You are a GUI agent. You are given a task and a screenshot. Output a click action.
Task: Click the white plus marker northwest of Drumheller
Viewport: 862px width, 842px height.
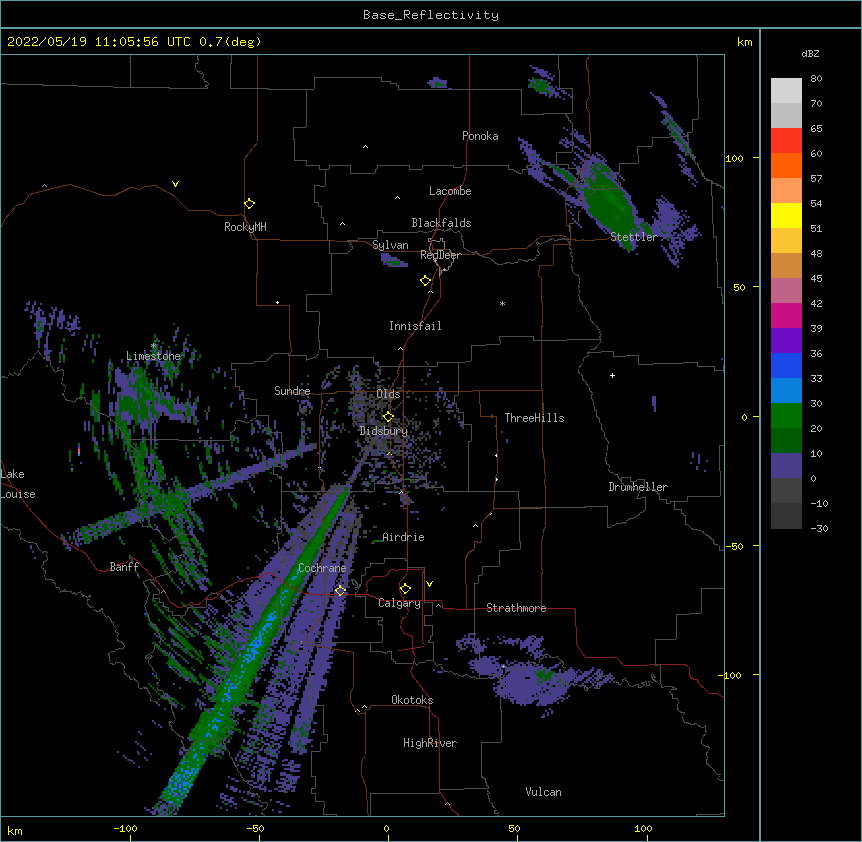pyautogui.click(x=612, y=375)
